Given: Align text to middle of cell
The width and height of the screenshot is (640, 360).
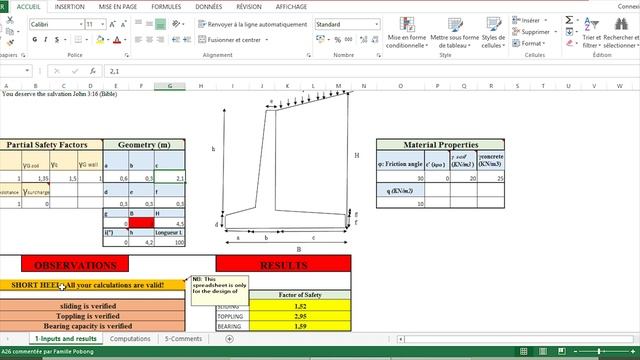Looking at the screenshot, I should [x=149, y=24].
